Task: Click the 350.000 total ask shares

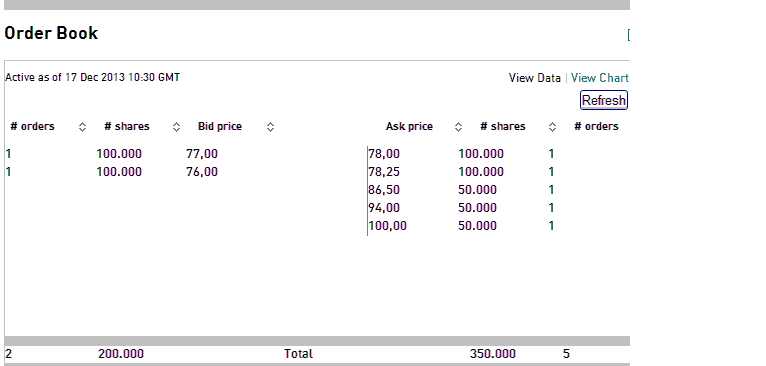Action: click(x=492, y=354)
